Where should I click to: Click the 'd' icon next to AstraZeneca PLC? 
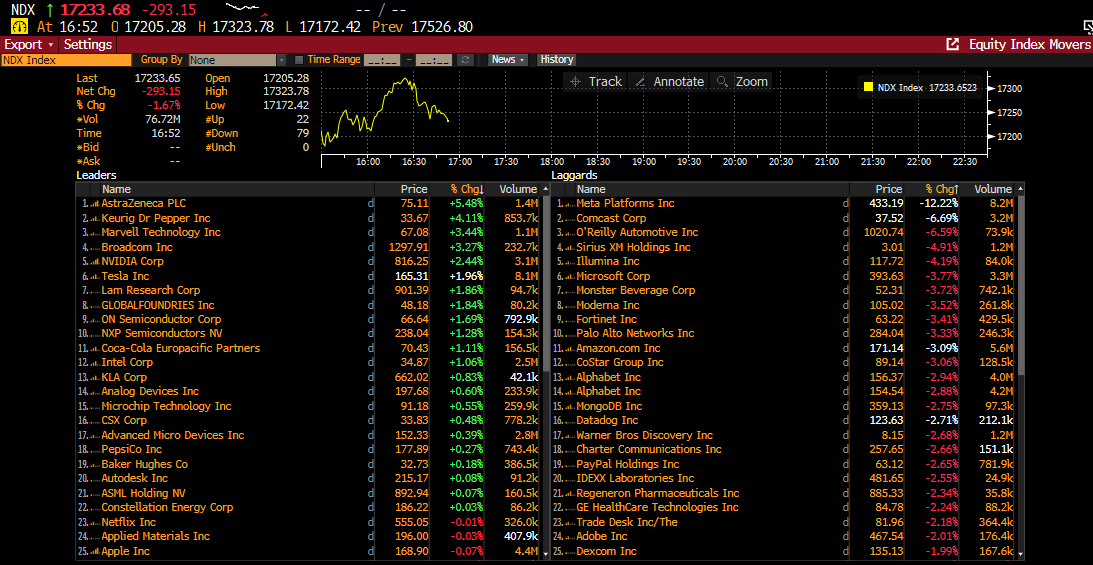tap(370, 203)
